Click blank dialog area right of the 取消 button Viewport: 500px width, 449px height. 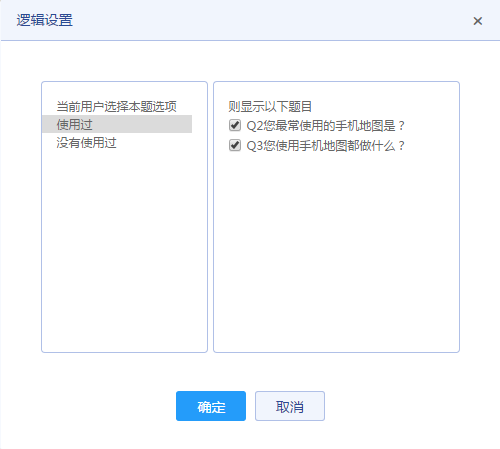tap(410, 406)
